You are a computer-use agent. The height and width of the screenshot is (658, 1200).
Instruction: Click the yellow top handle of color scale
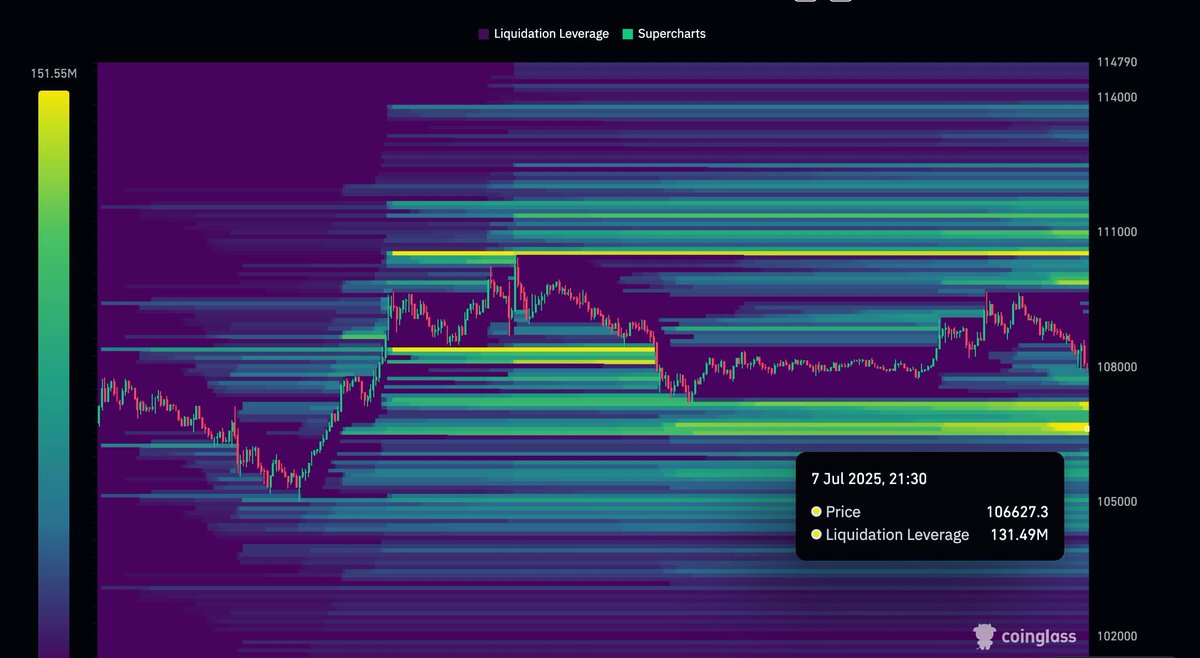54,95
